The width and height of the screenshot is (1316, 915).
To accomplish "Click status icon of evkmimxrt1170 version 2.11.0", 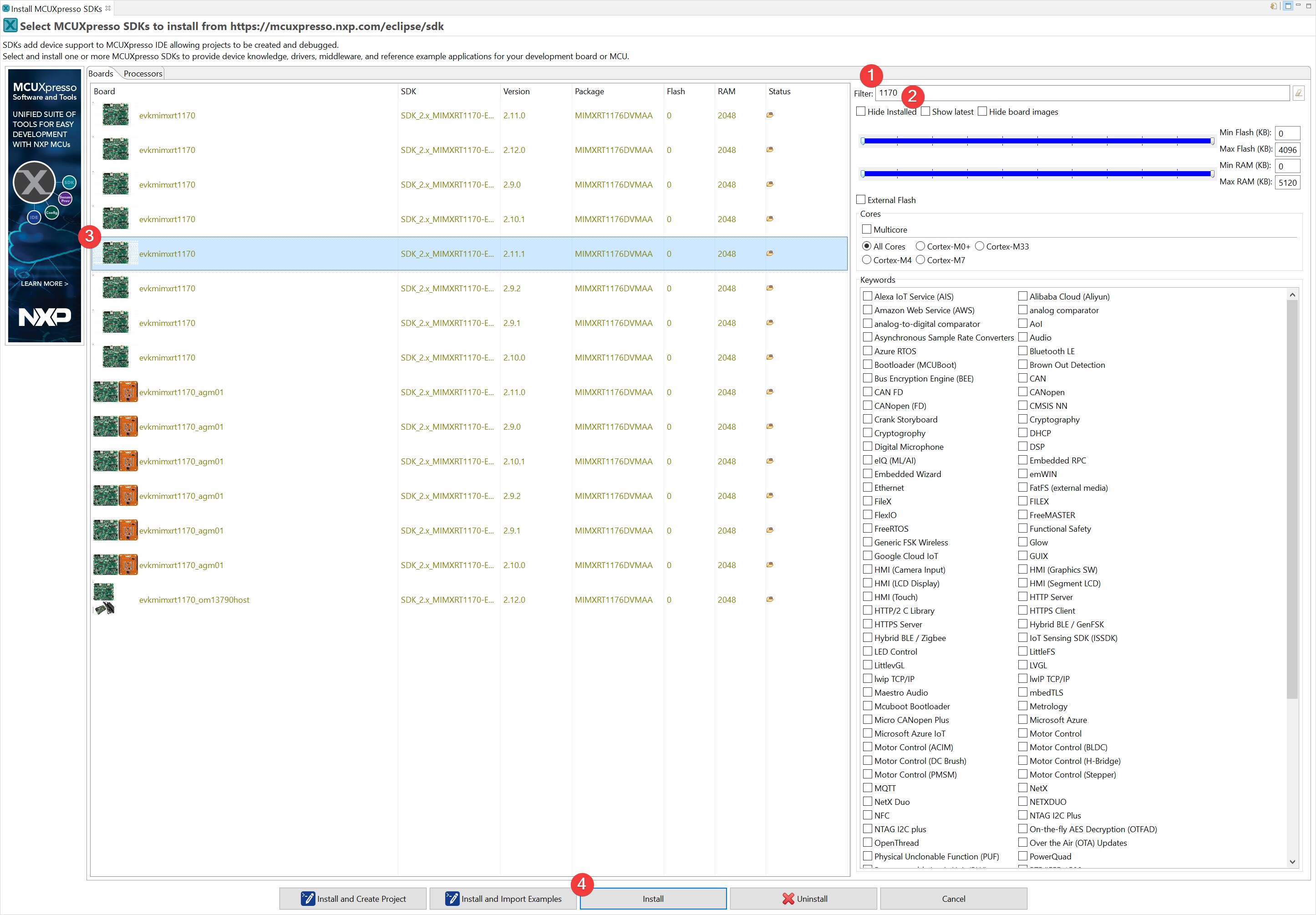I will tap(770, 115).
